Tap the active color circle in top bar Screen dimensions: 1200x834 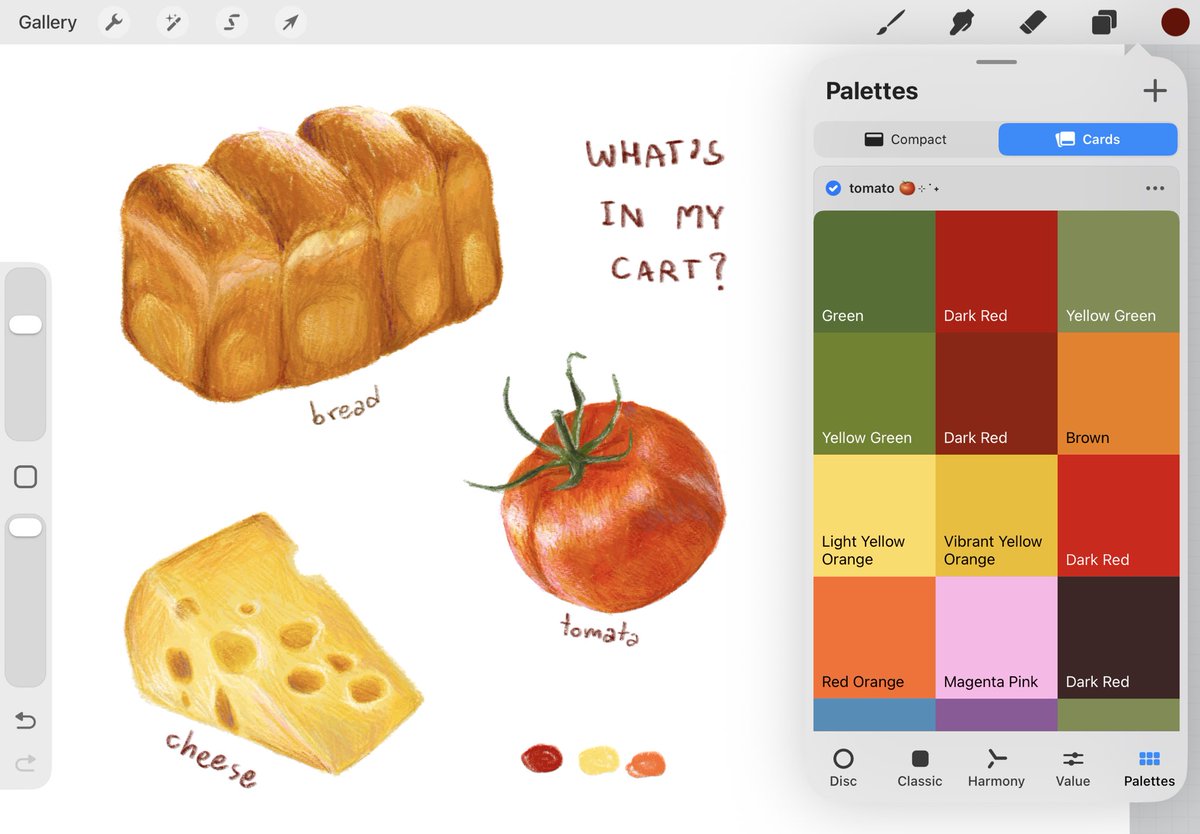[x=1175, y=22]
